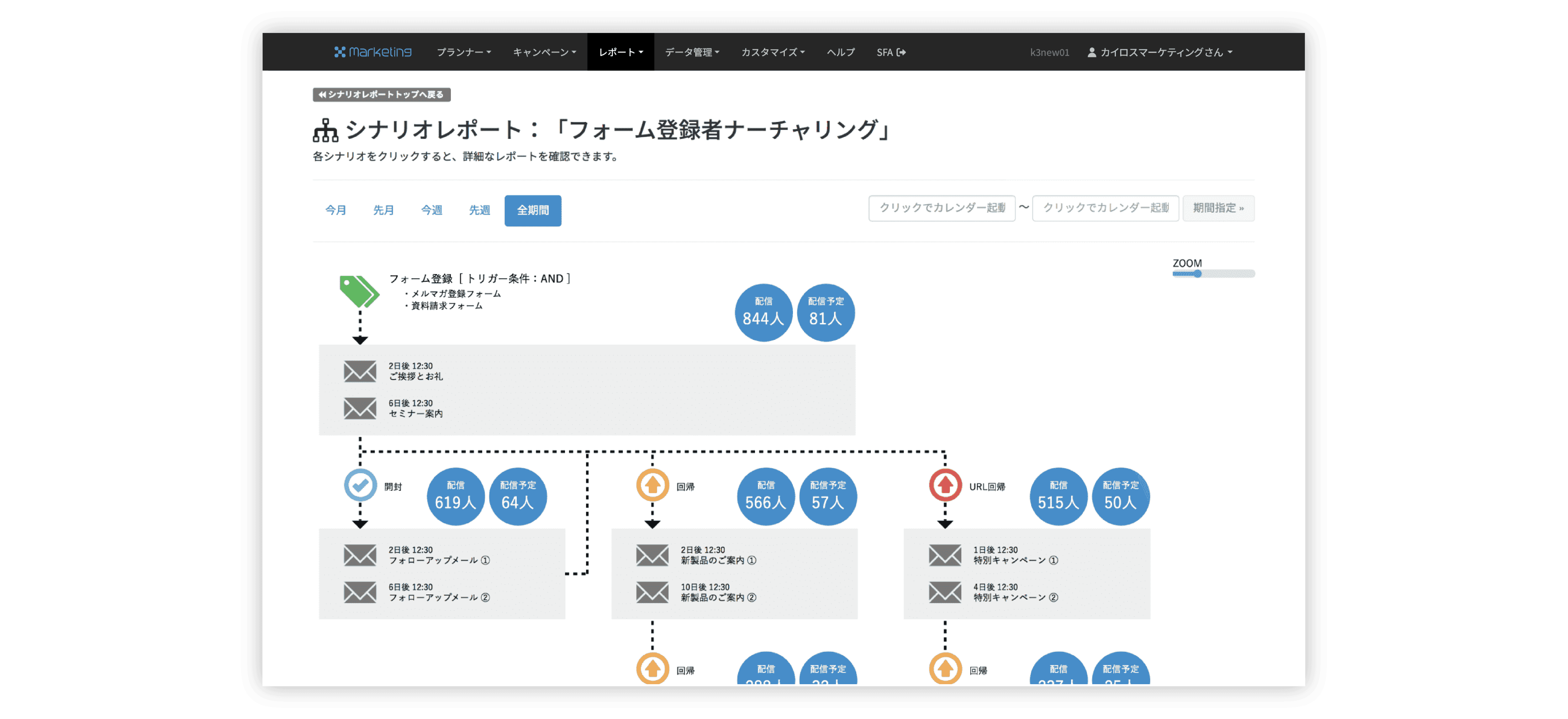1568x719 pixels.
Task: Click the blue checkmark 開封 icon
Action: tap(360, 485)
